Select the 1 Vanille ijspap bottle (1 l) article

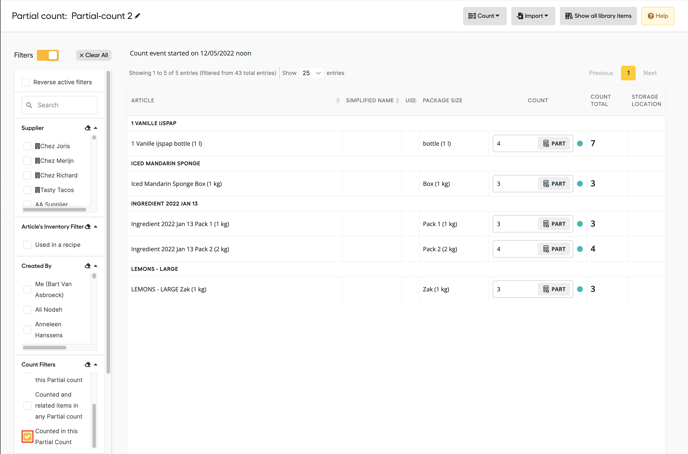click(166, 143)
